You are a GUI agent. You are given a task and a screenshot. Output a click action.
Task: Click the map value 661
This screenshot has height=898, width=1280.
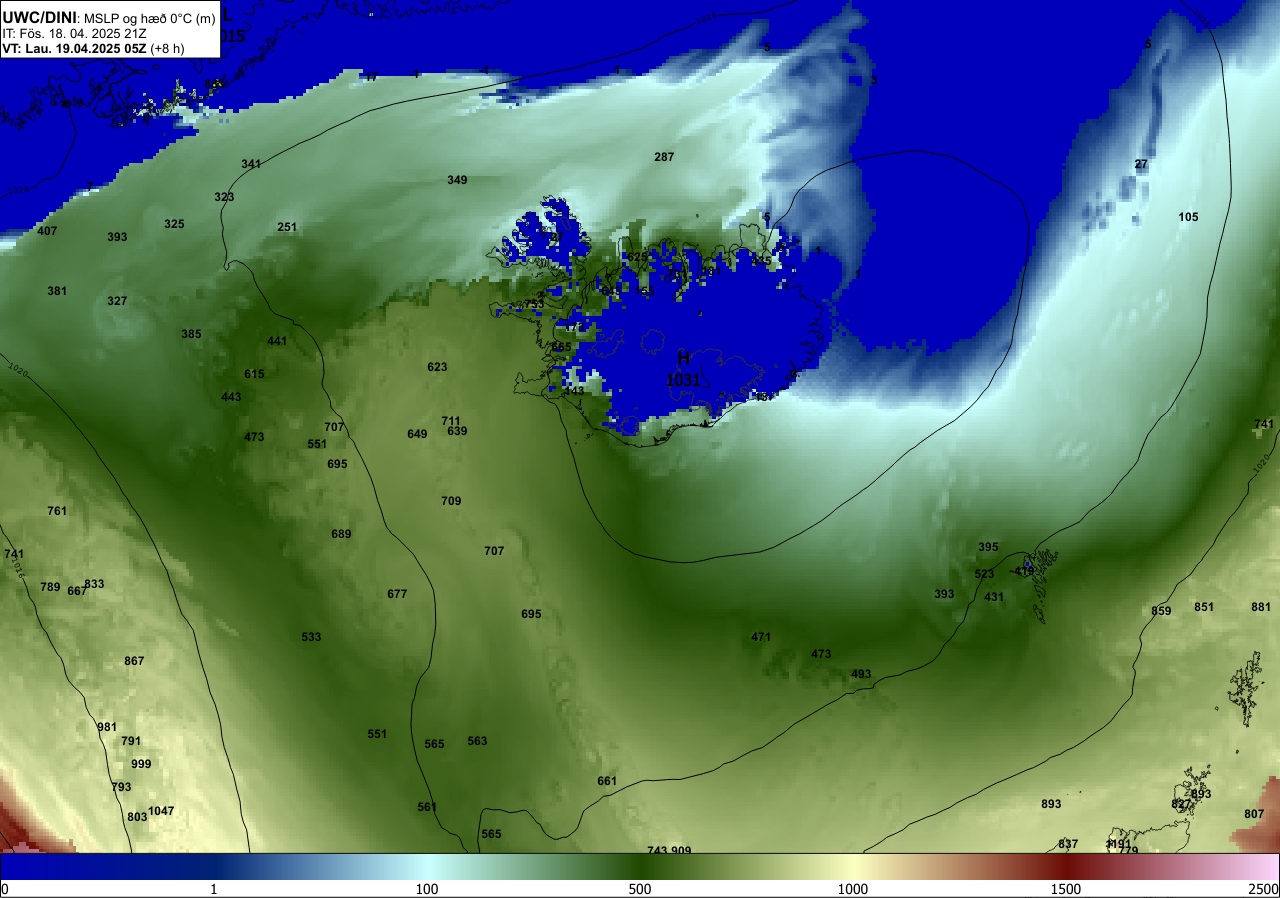pos(607,781)
